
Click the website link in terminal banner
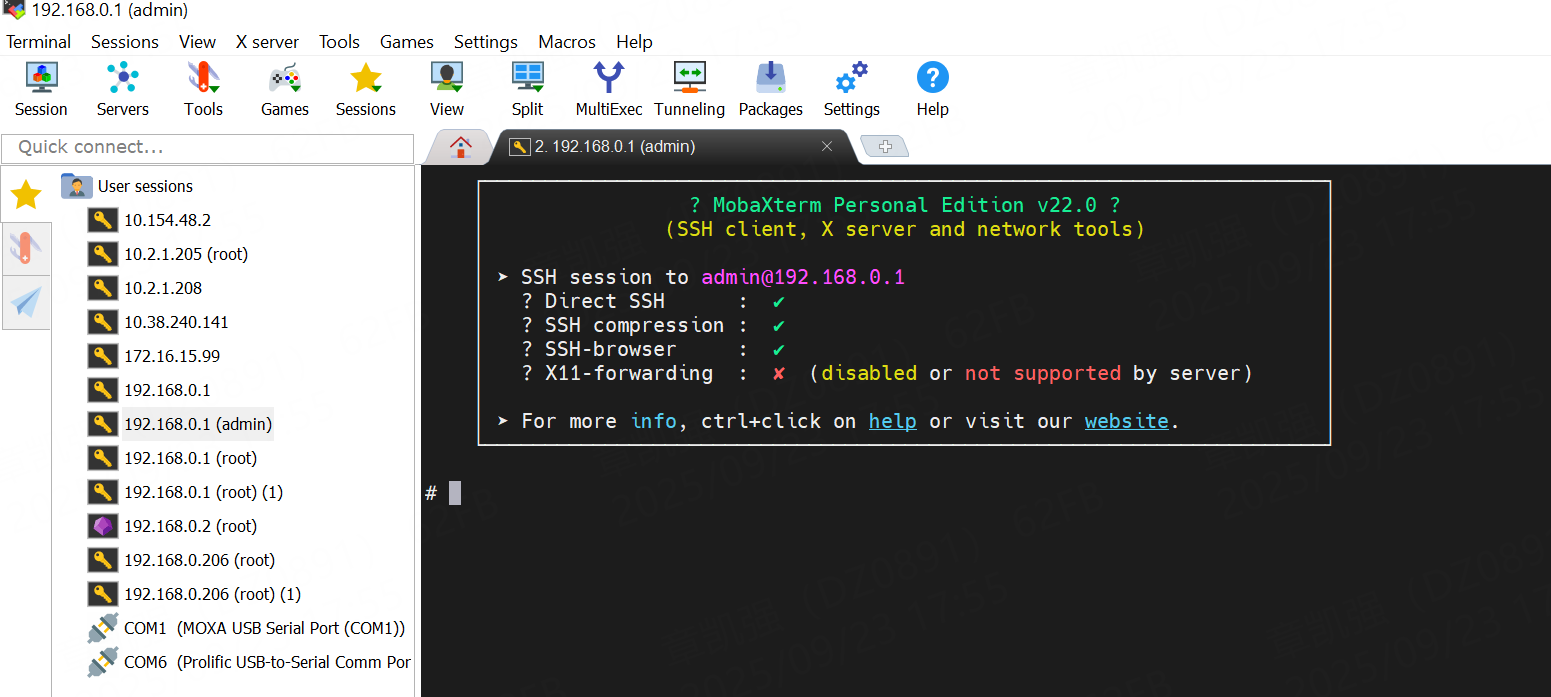[x=1127, y=421]
